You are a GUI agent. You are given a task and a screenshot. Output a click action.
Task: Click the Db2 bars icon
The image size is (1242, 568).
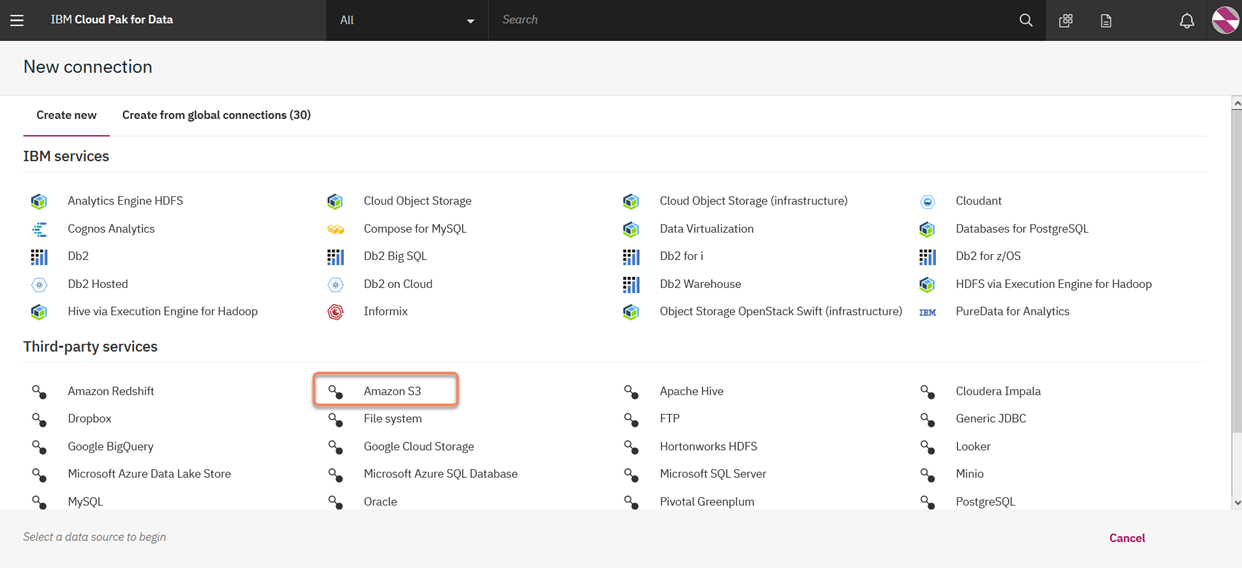point(39,257)
